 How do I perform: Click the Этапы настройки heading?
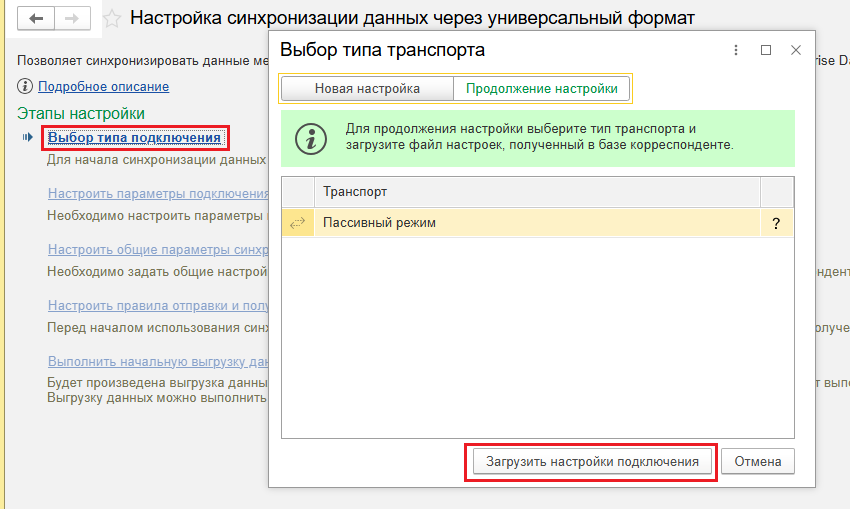(81, 113)
